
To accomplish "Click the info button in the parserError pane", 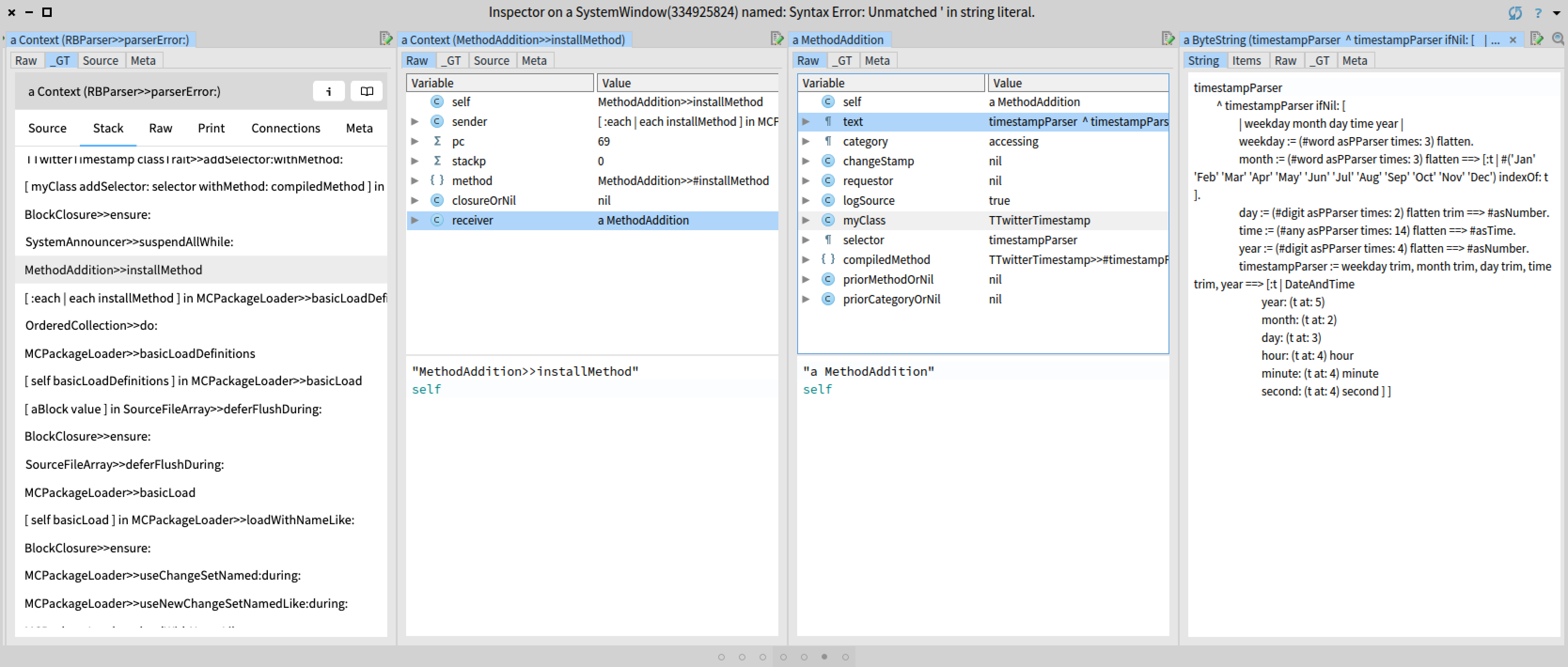I will pos(329,91).
